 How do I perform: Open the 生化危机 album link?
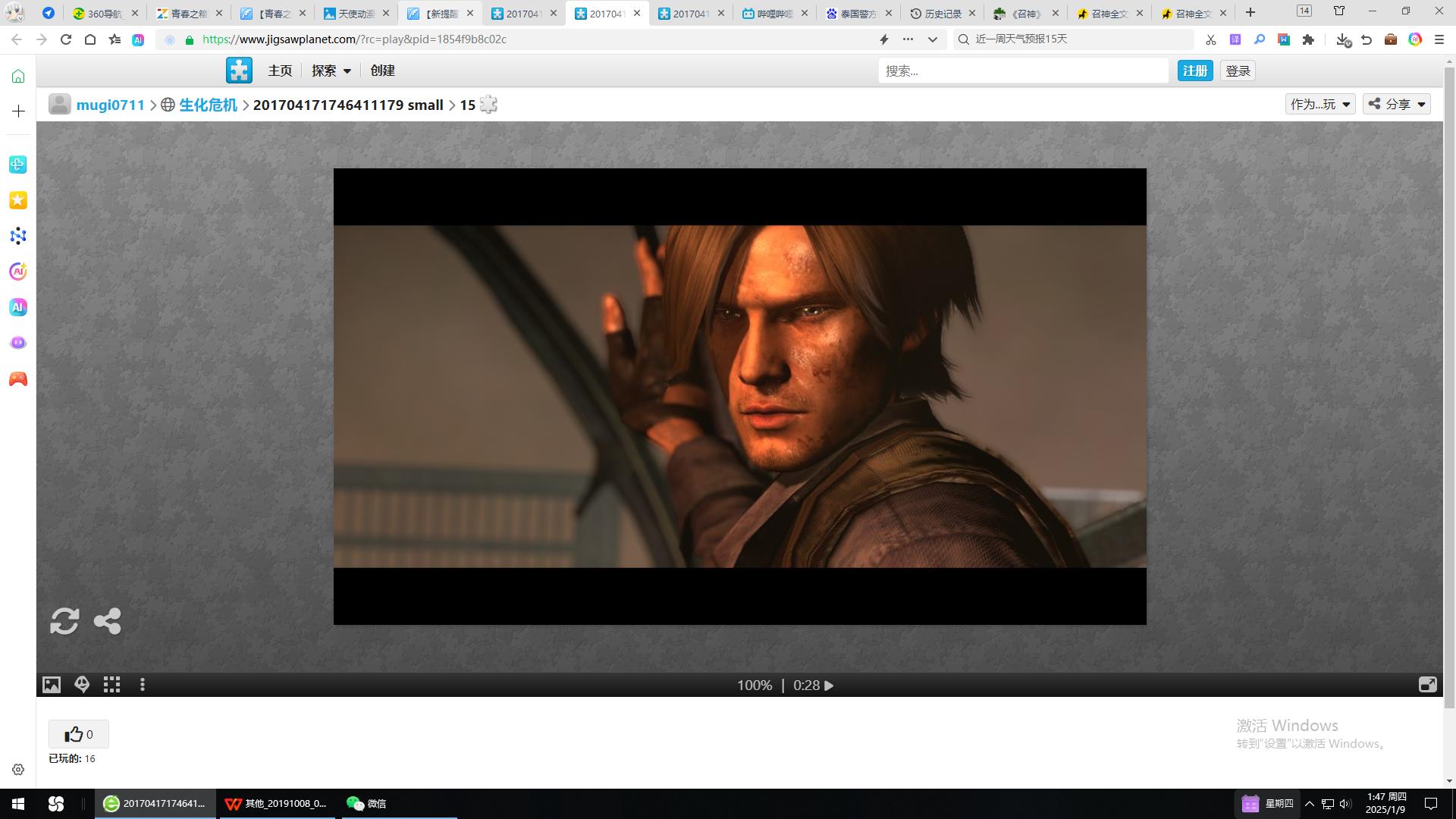pyautogui.click(x=208, y=105)
